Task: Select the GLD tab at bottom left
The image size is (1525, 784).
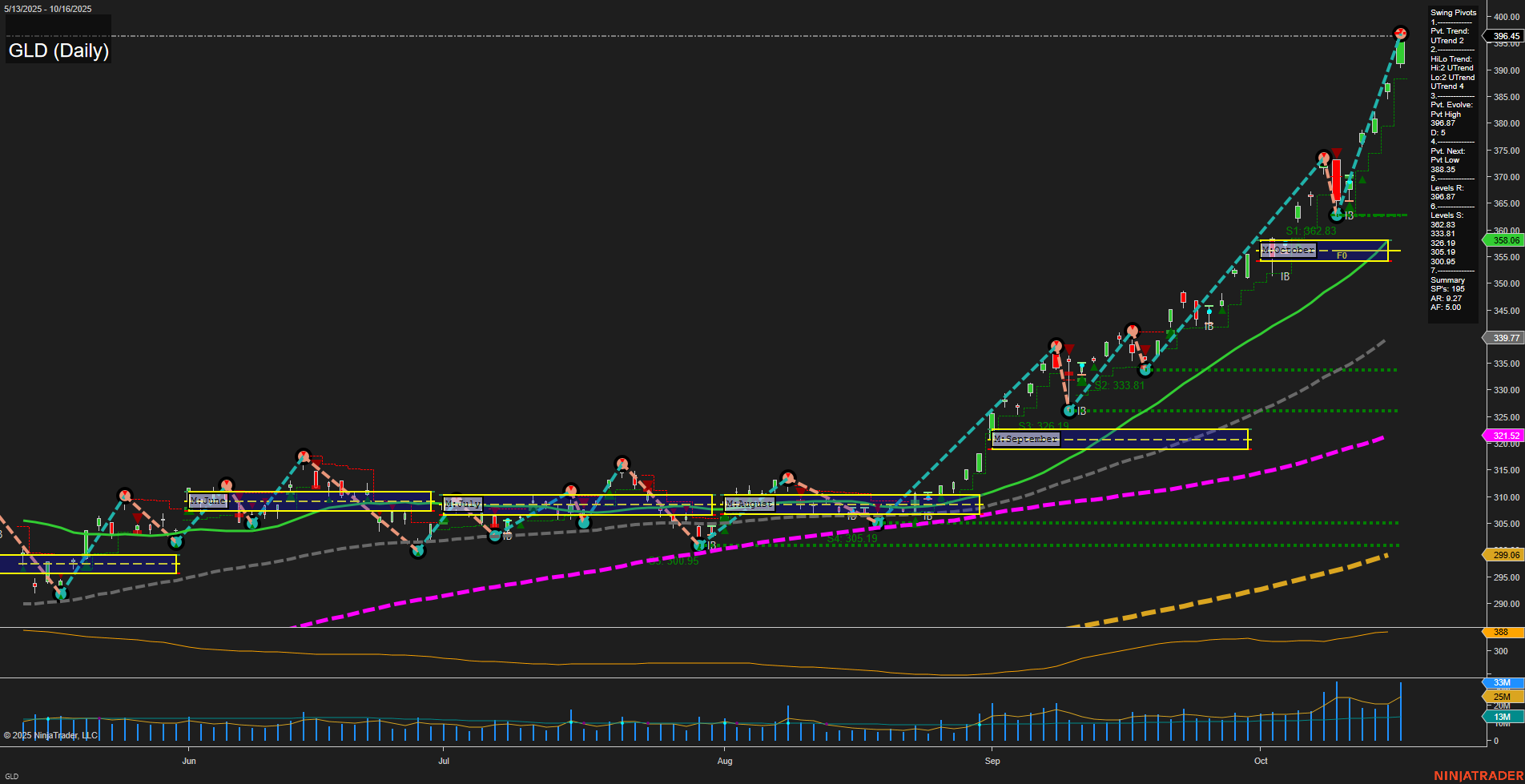Action: (11, 776)
